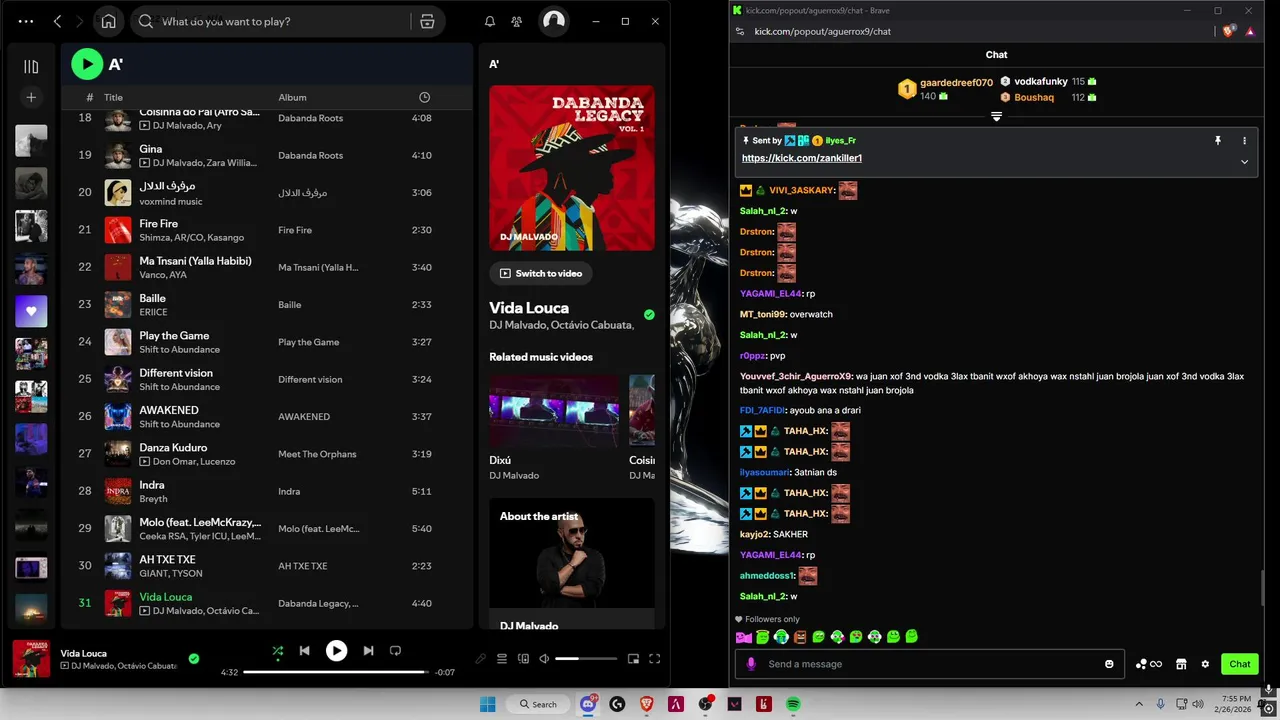Toggle saved checkmark next to Vida Louca title in side panel

tap(649, 315)
